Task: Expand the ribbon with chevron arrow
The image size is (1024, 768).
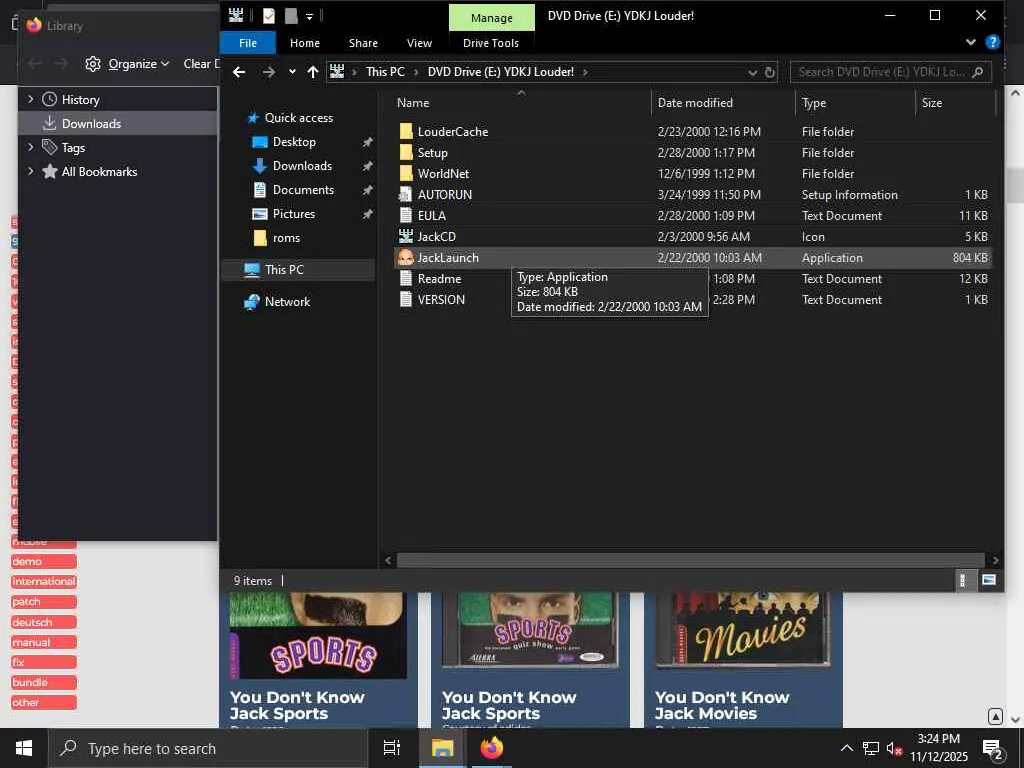Action: click(x=970, y=42)
